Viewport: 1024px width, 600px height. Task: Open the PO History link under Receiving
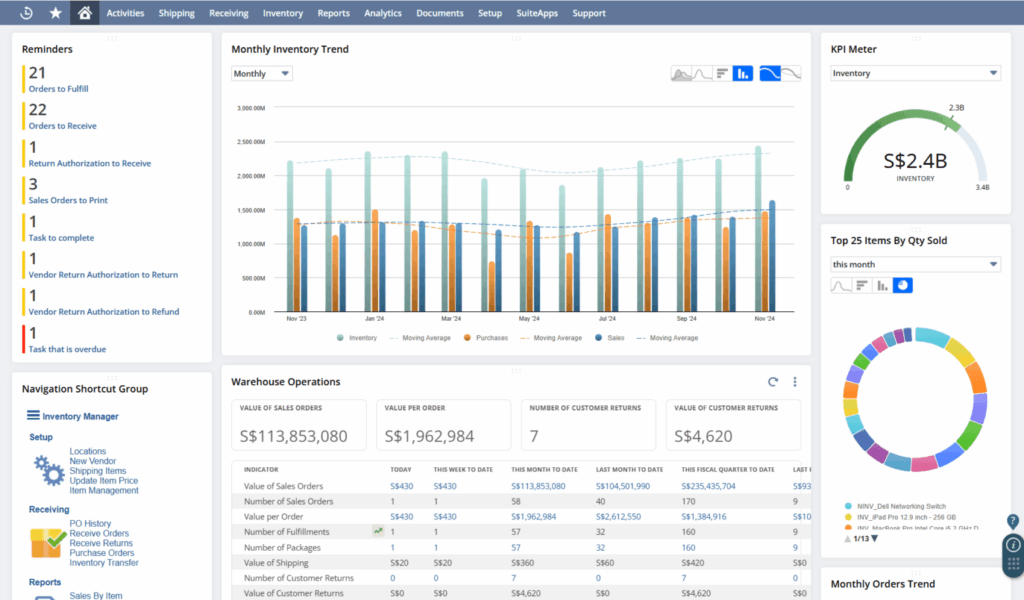(x=90, y=524)
